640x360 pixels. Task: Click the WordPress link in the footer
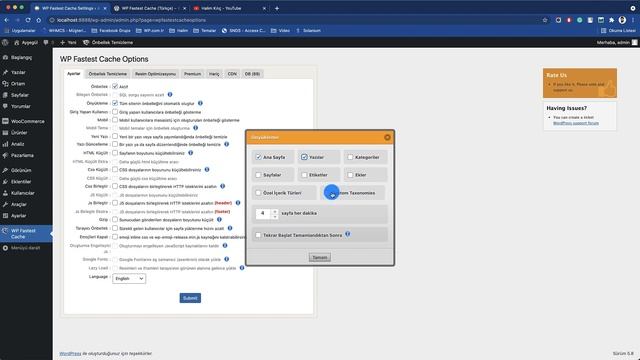(x=70, y=353)
